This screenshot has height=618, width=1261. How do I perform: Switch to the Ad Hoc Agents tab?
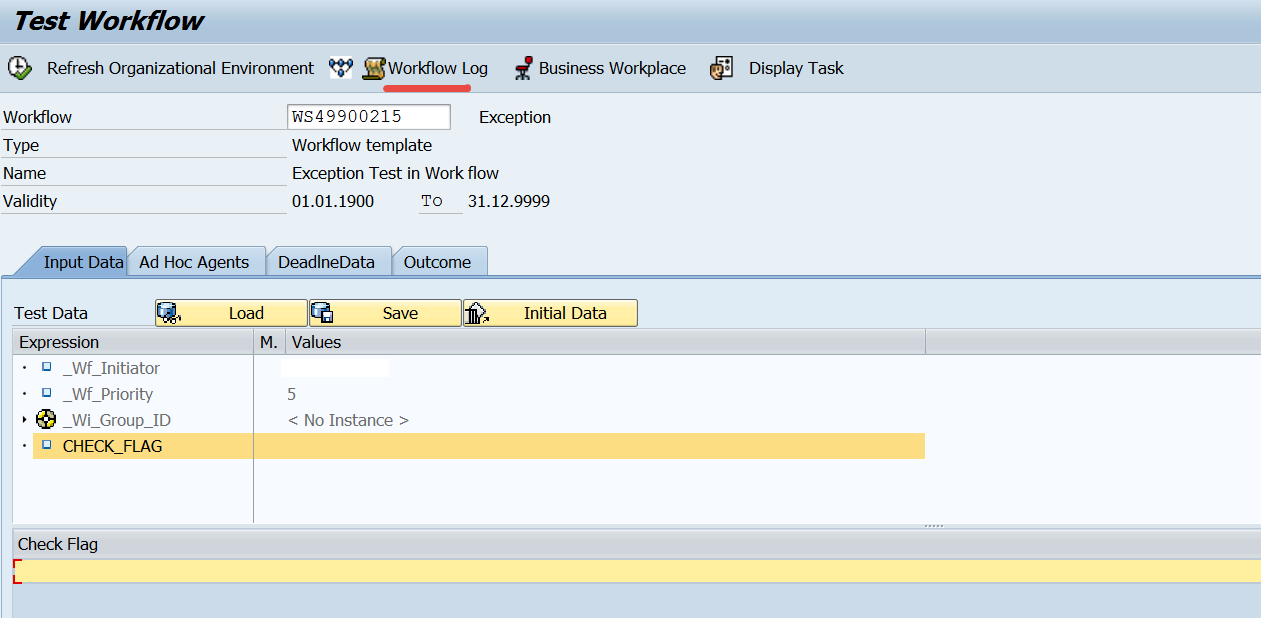click(194, 262)
